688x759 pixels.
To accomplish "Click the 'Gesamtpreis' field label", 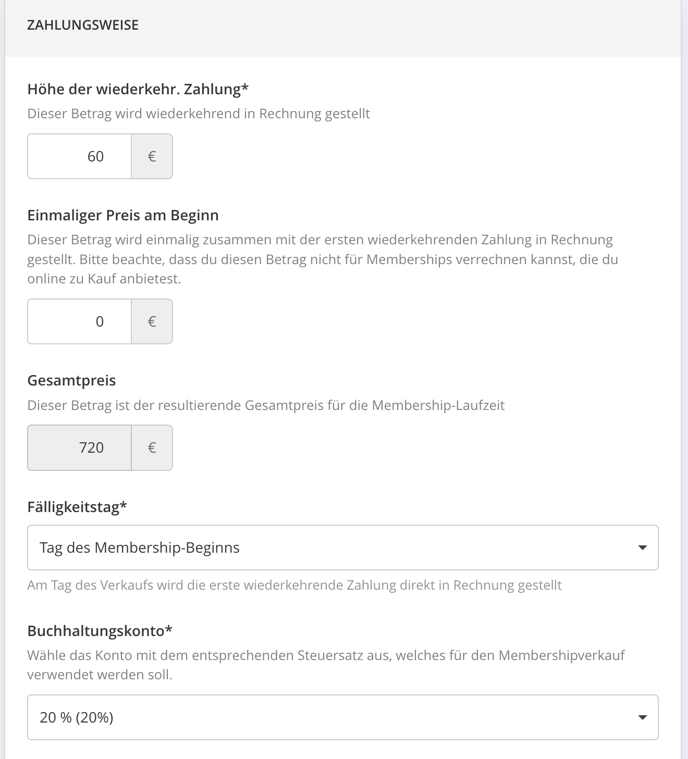I will 72,380.
